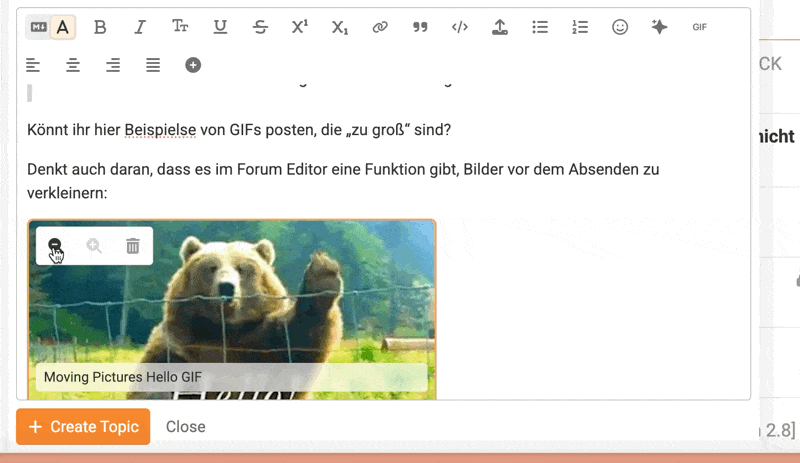The height and width of the screenshot is (463, 800).
Task: Apply strikethrough to text
Action: 260,28
